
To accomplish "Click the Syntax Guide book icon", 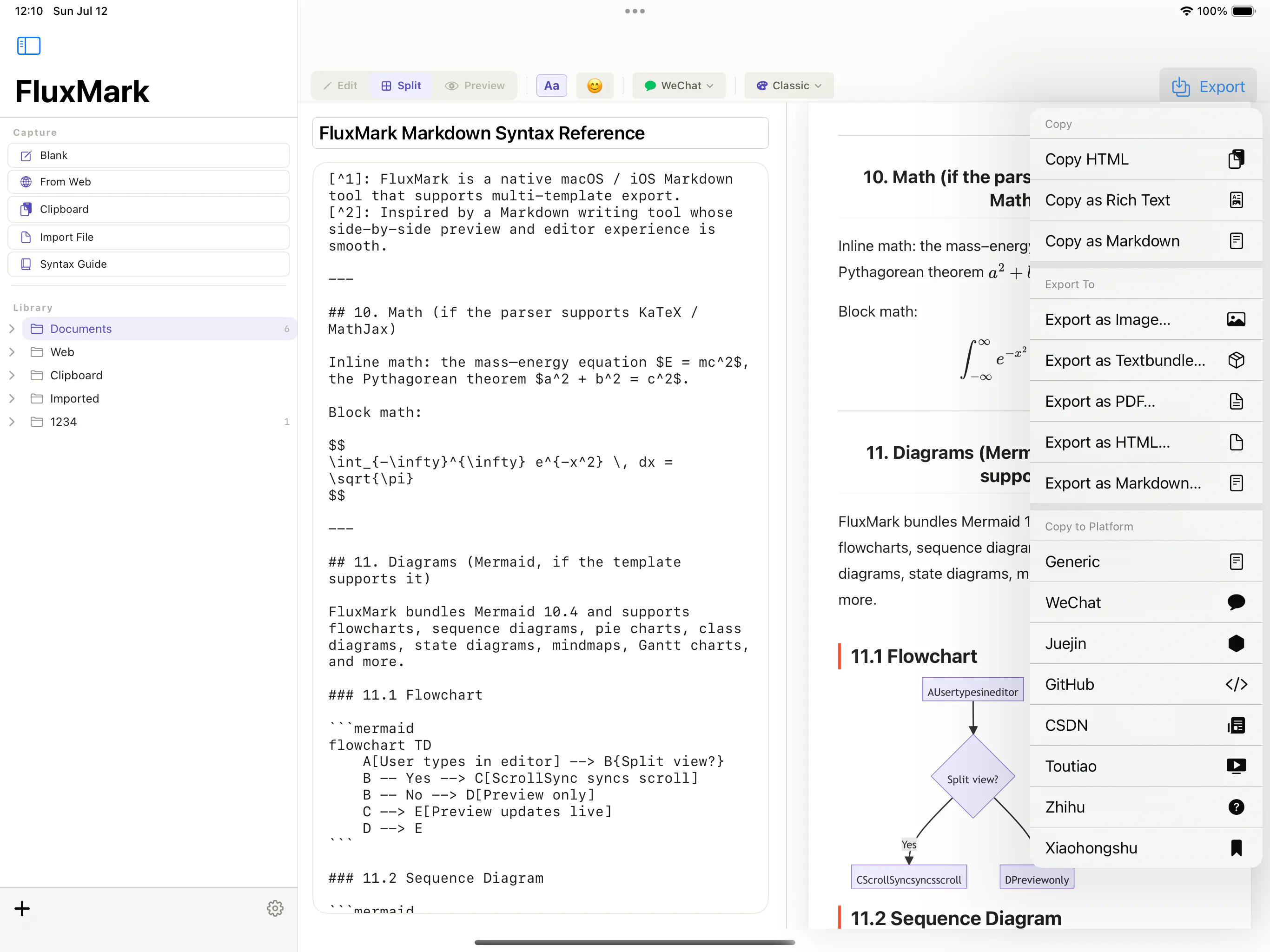I will [x=26, y=264].
